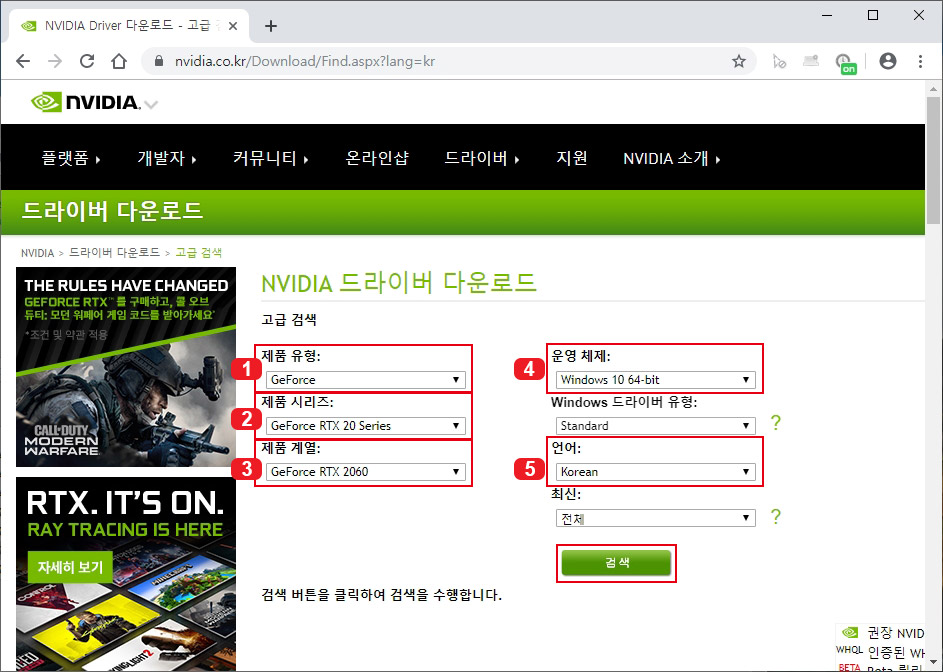
Task: Open the 제품 유형 GeForce dropdown
Action: tap(366, 380)
